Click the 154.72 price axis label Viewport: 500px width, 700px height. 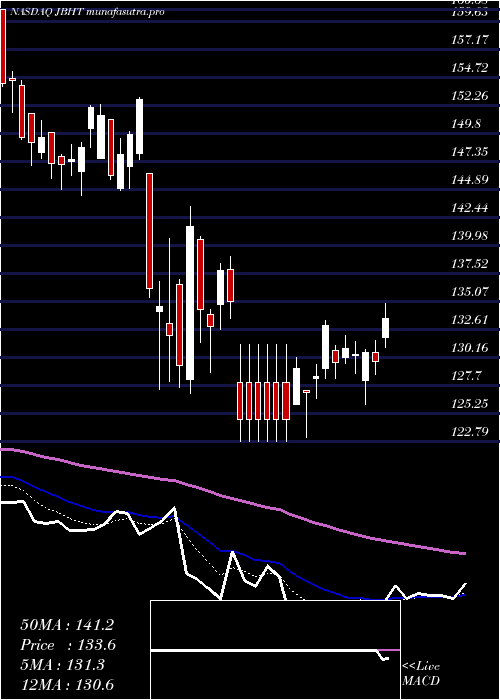[x=468, y=68]
